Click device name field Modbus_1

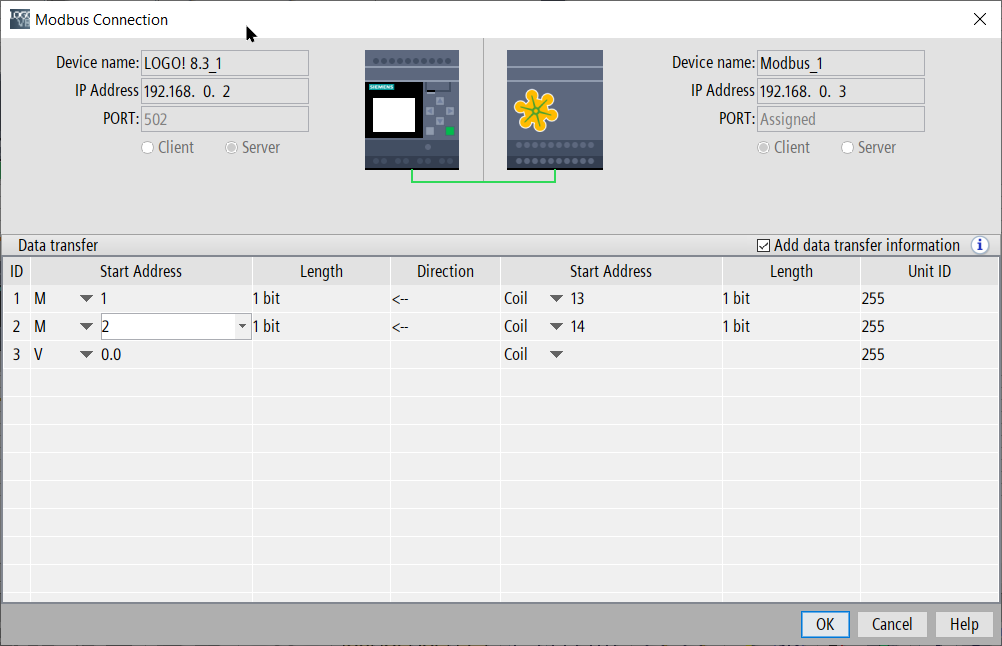(x=841, y=63)
